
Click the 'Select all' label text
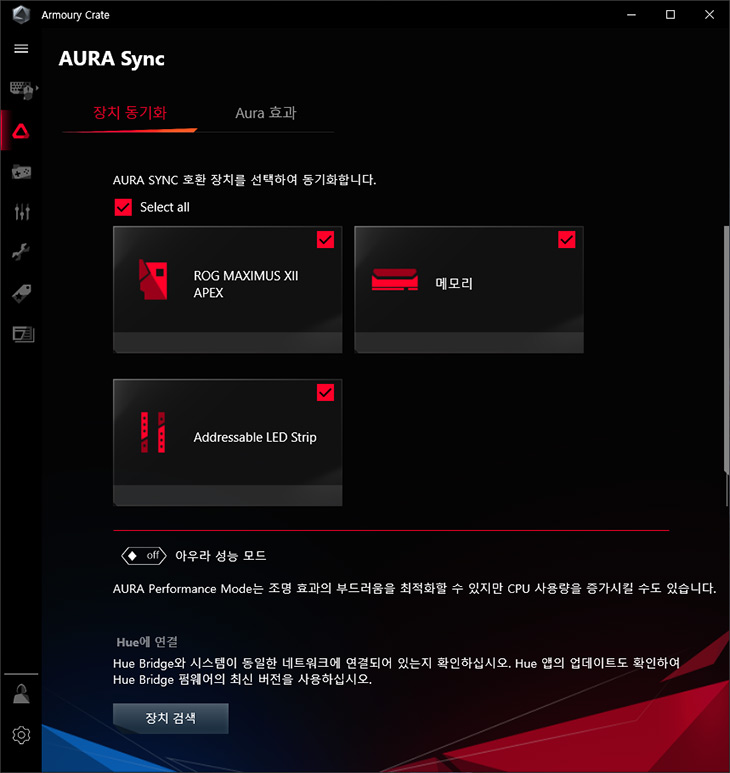[x=165, y=207]
